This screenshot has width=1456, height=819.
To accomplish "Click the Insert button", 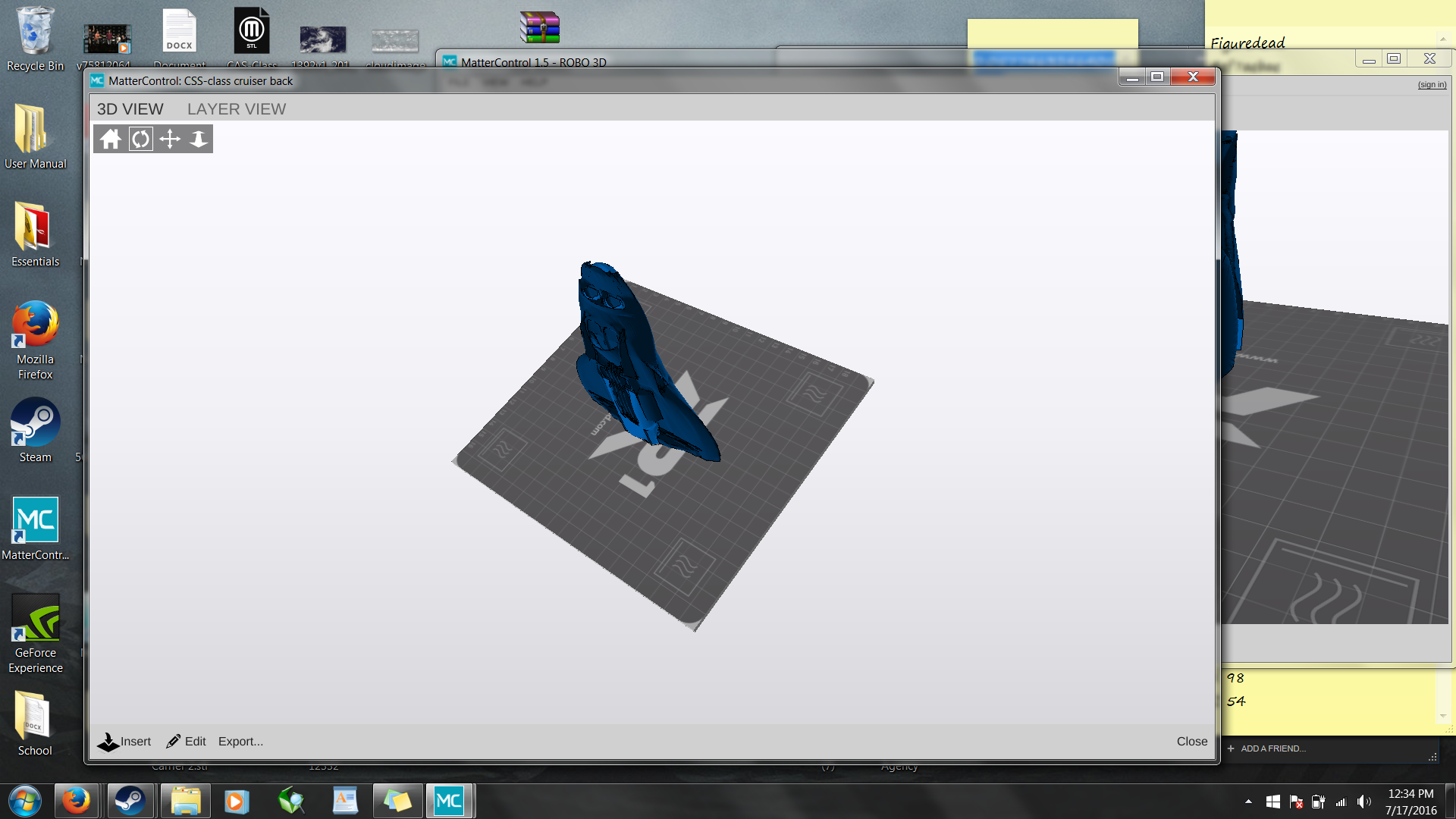I will pos(124,742).
